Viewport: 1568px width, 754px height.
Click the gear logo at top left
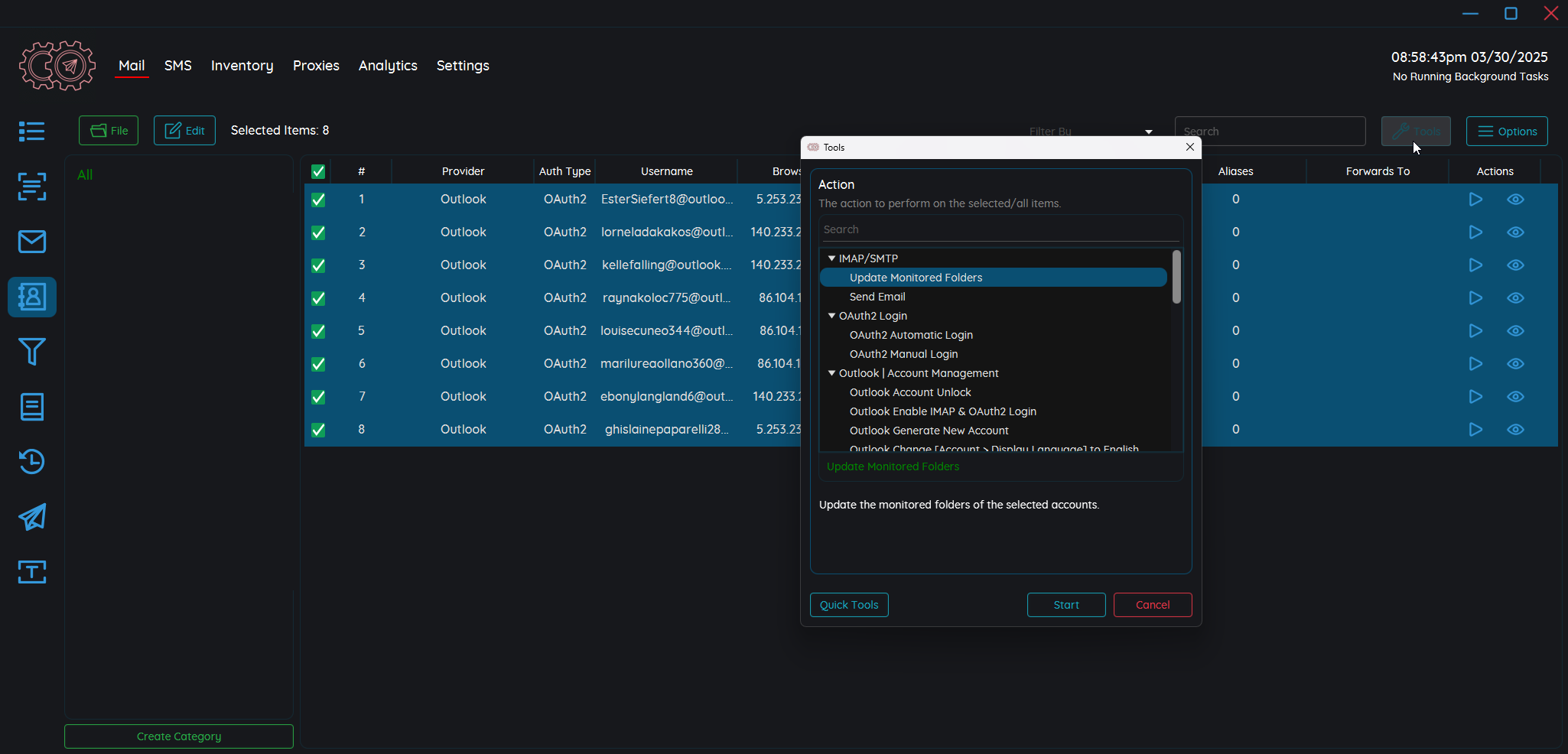coord(57,66)
